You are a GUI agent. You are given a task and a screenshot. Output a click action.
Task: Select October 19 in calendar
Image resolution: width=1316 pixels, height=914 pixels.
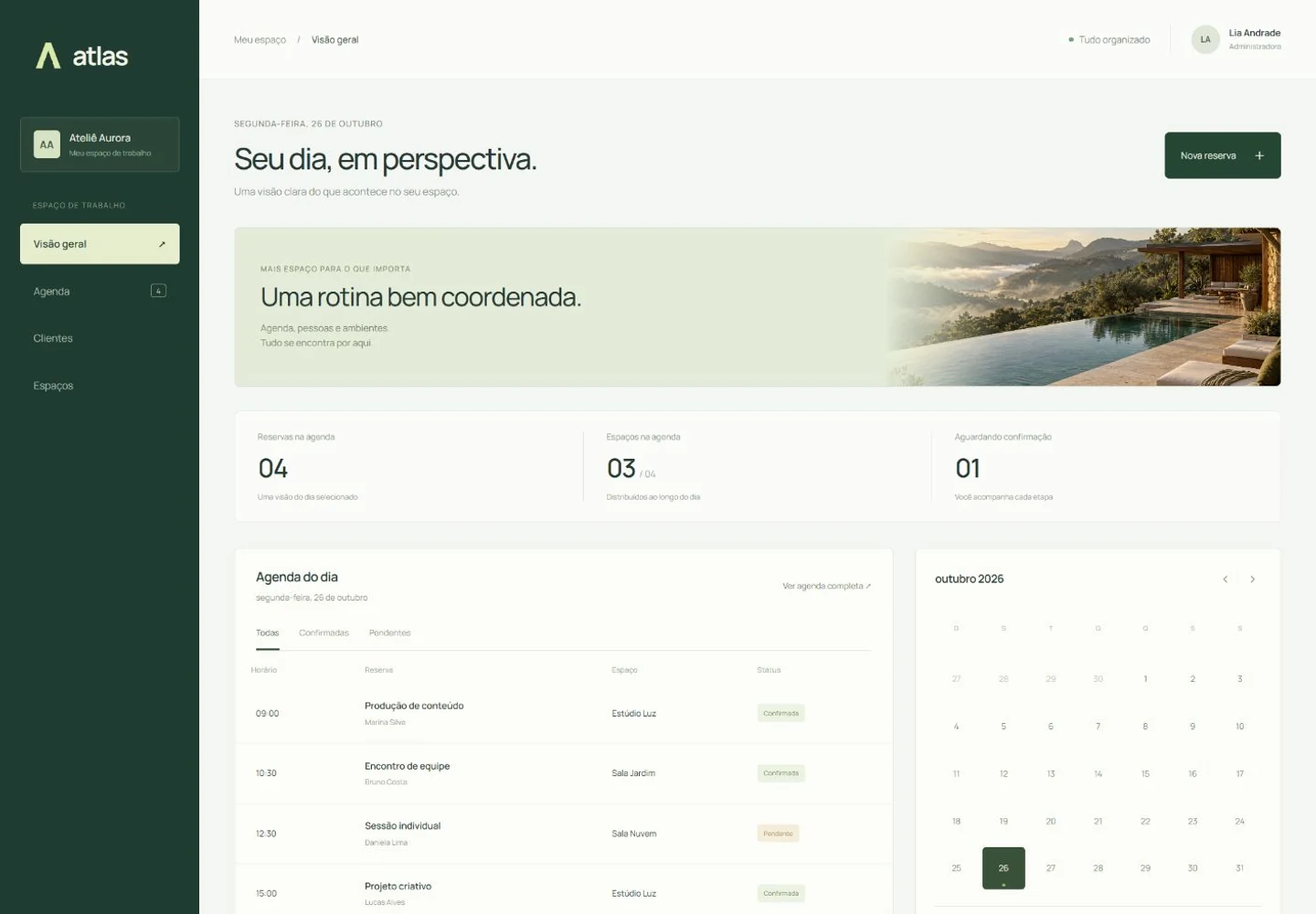[x=1003, y=822]
